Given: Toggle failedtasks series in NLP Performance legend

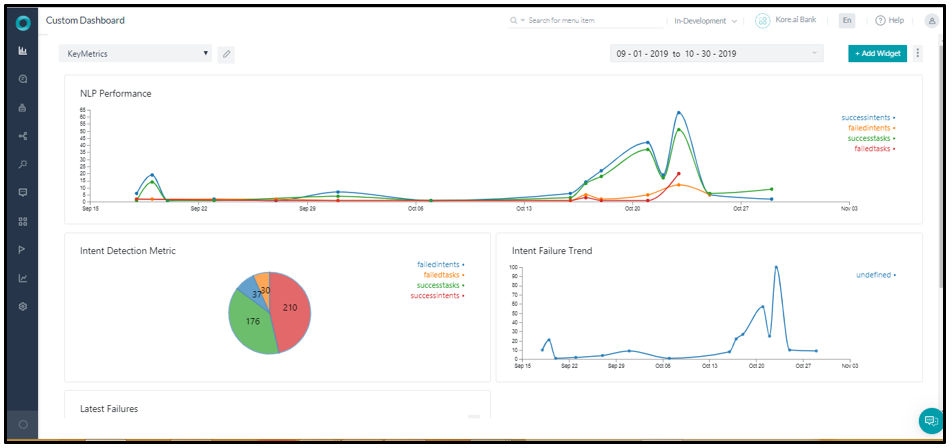Looking at the screenshot, I should [875, 149].
